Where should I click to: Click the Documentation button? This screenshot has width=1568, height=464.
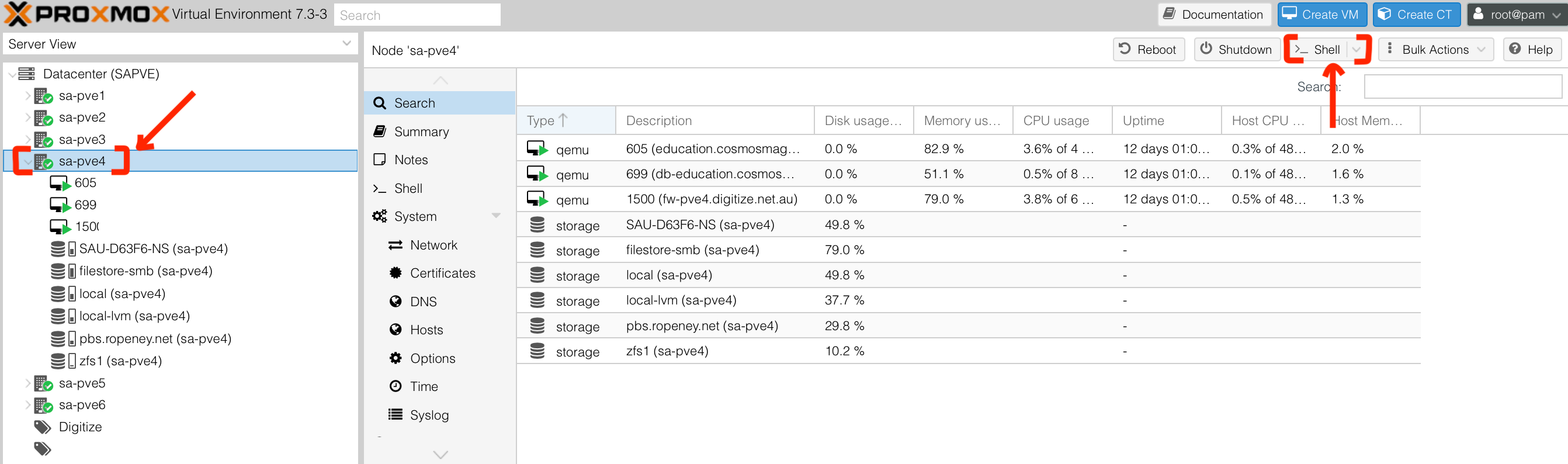(x=1215, y=14)
